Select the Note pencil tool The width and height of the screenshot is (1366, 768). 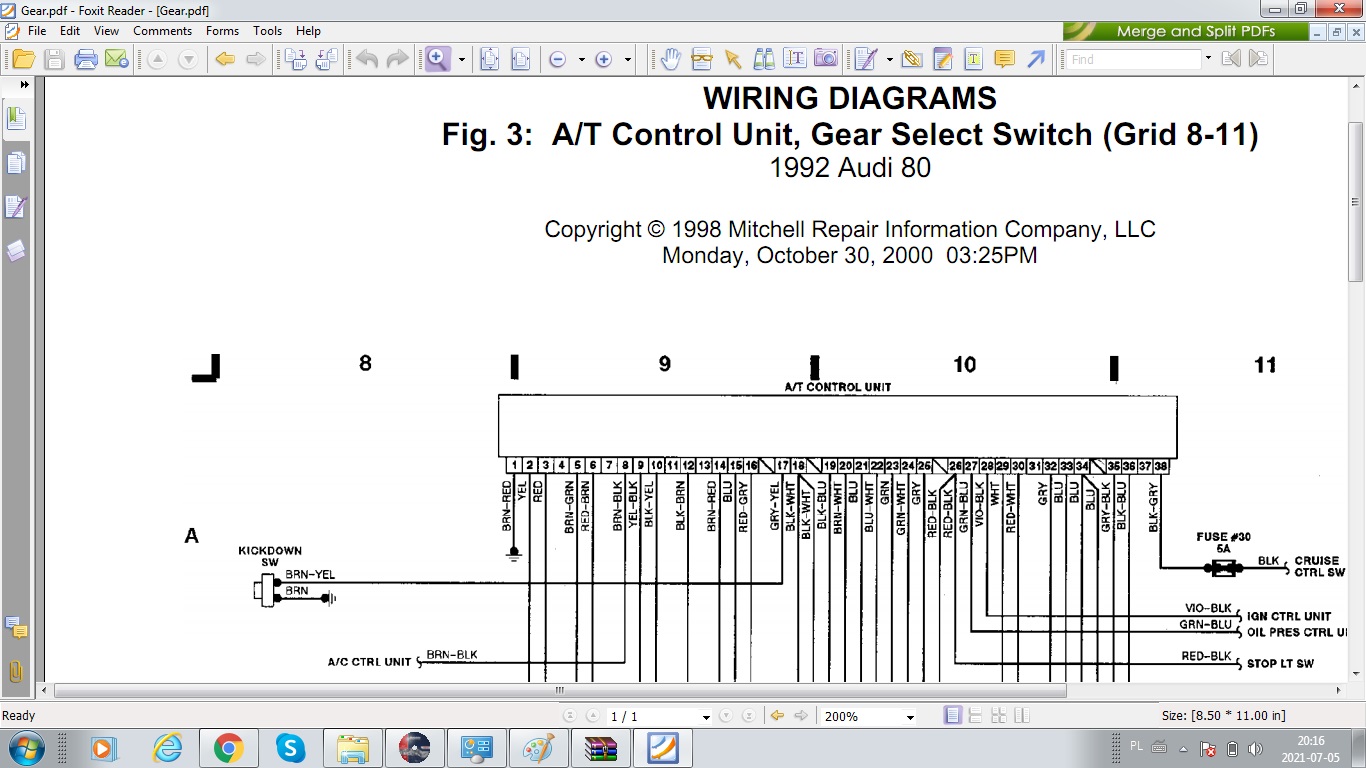pos(942,59)
